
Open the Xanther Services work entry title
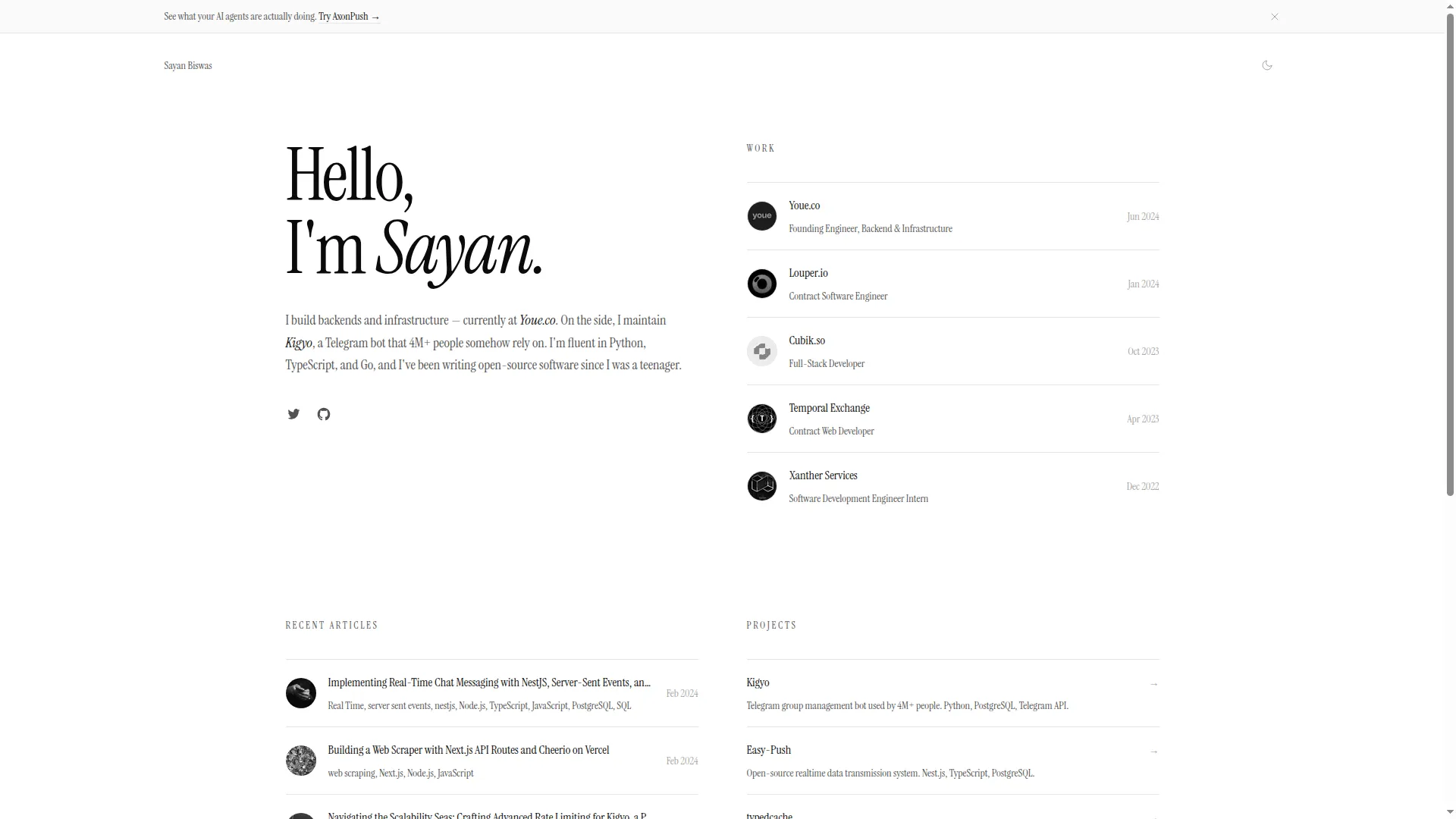(x=823, y=475)
